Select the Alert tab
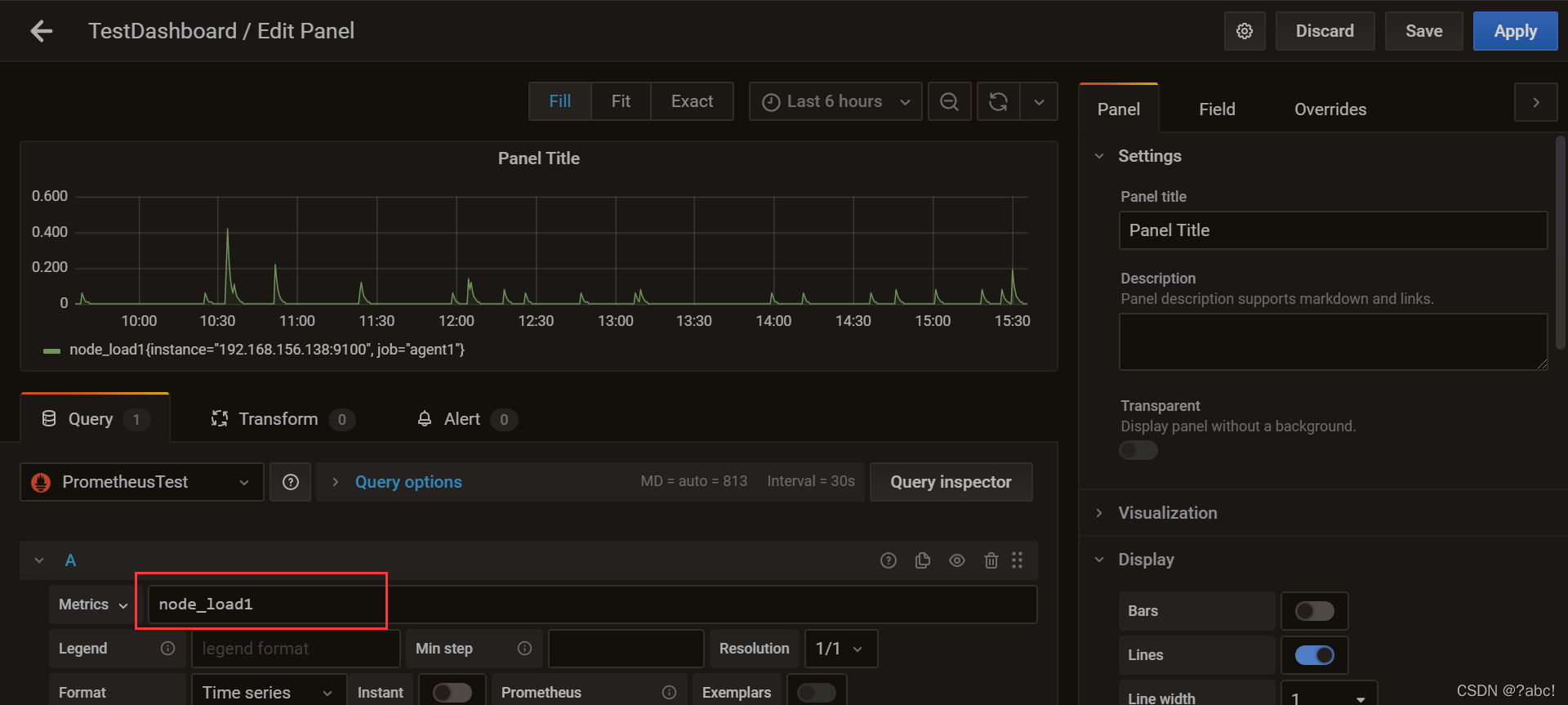The height and width of the screenshot is (705, 1568). [466, 419]
